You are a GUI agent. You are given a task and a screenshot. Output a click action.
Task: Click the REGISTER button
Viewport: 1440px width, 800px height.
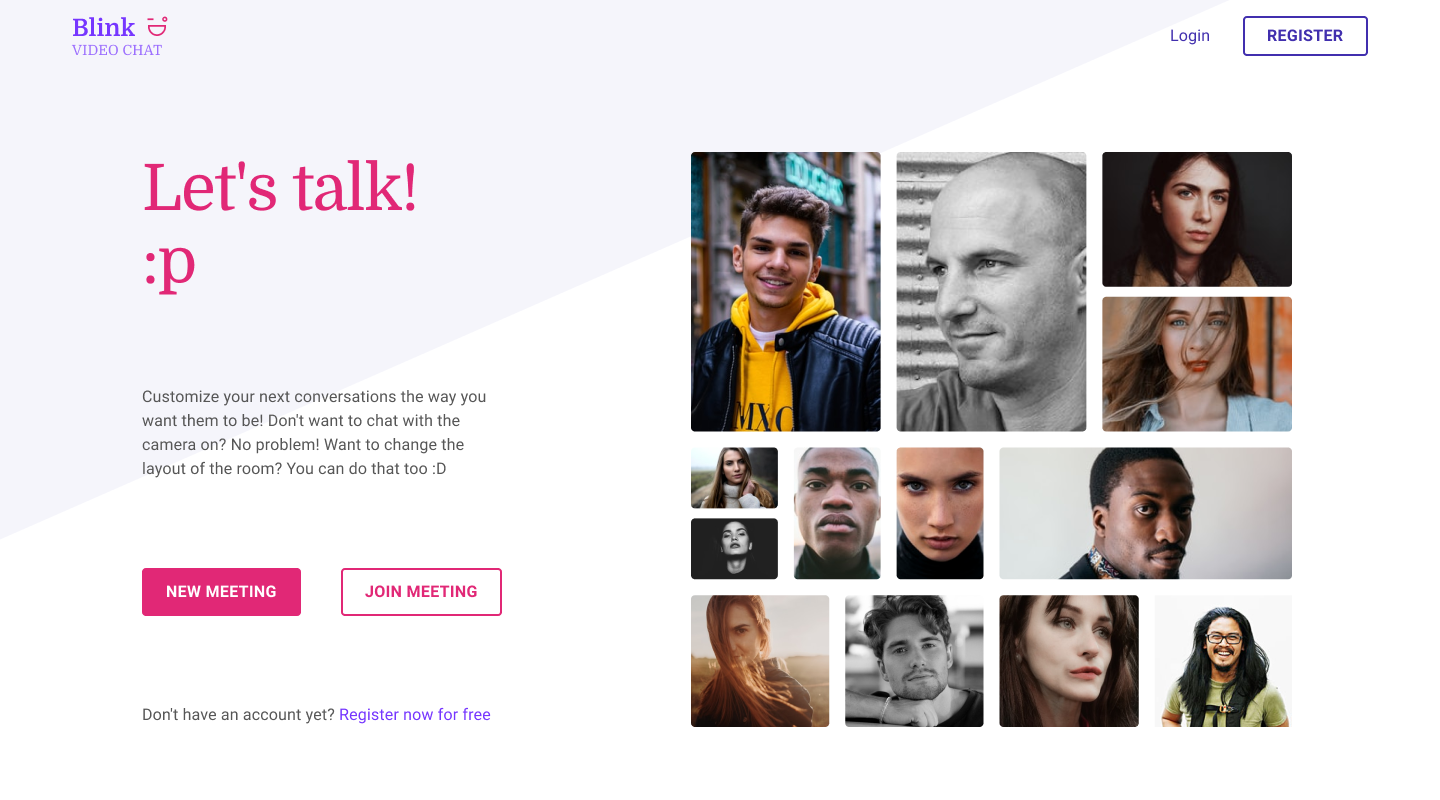(1305, 36)
